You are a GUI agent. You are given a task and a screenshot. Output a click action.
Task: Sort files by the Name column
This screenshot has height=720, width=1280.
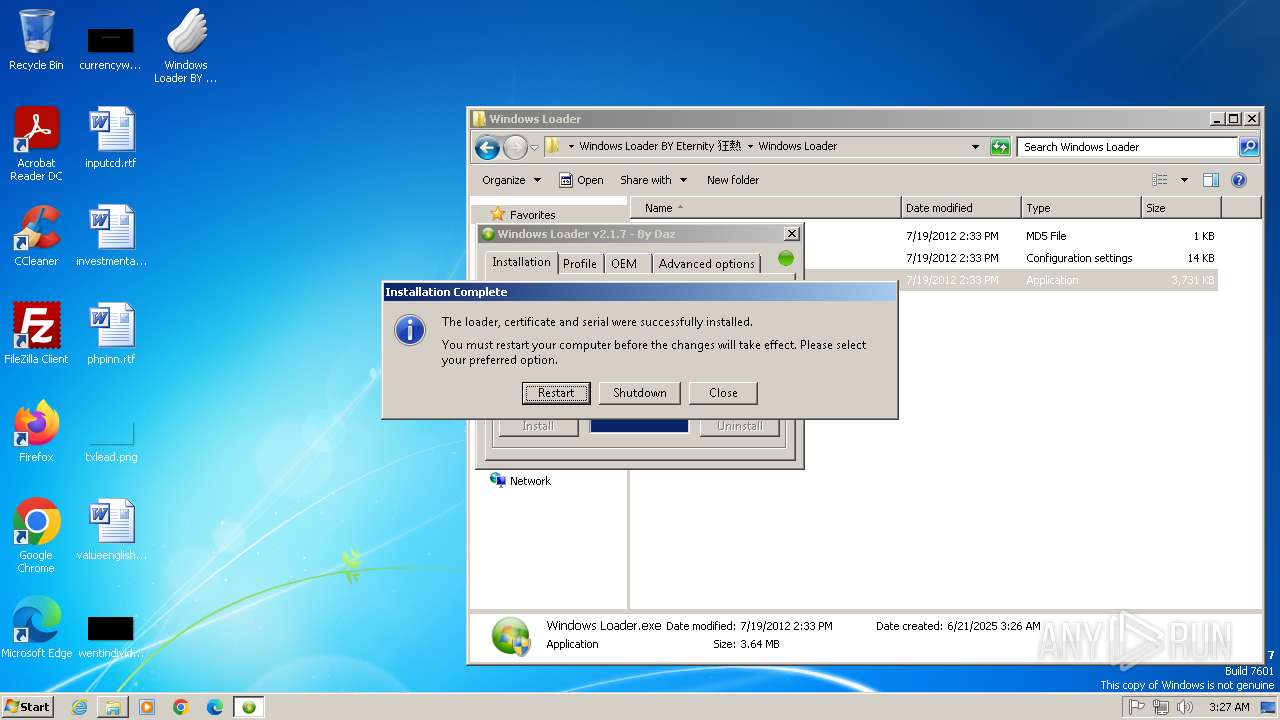tap(765, 208)
